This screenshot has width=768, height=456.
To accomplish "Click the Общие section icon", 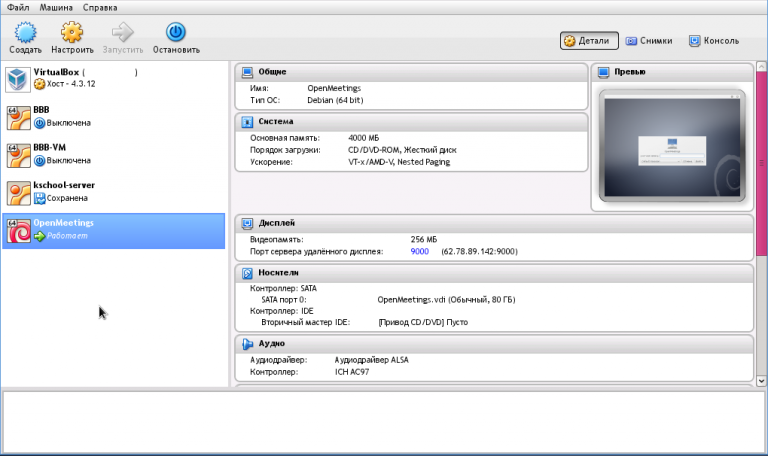I will click(247, 72).
